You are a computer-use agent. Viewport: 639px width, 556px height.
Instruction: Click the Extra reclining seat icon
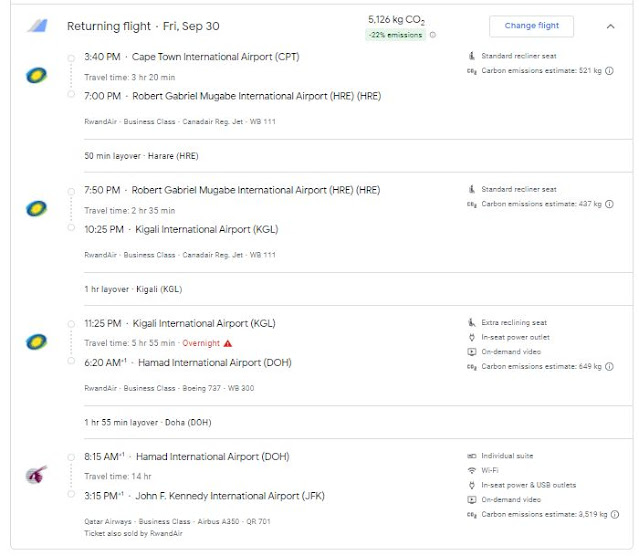[x=471, y=322]
